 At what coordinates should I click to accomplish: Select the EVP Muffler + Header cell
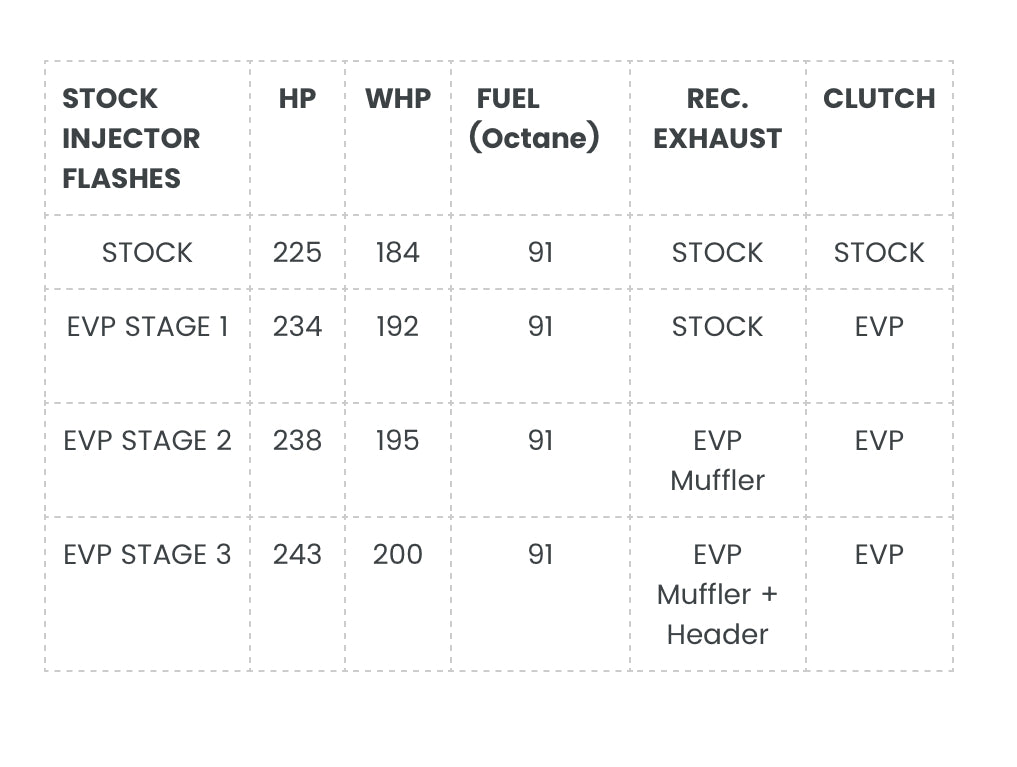[x=717, y=594]
